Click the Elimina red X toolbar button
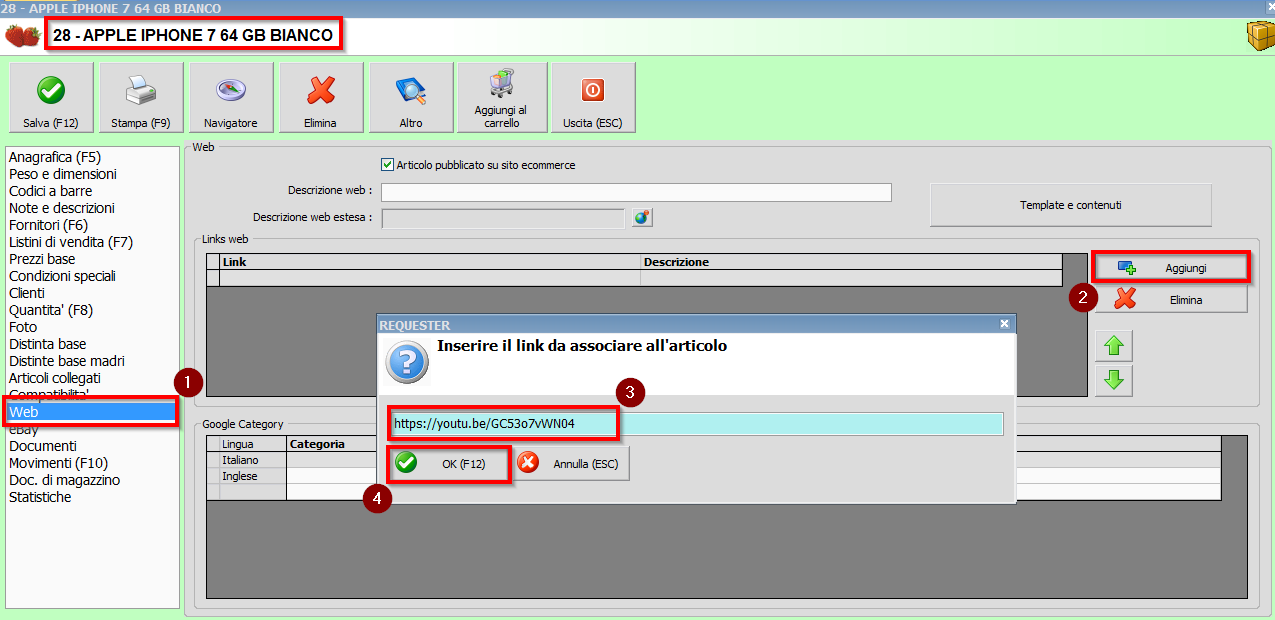Viewport: 1275px width, 620px height. point(321,97)
